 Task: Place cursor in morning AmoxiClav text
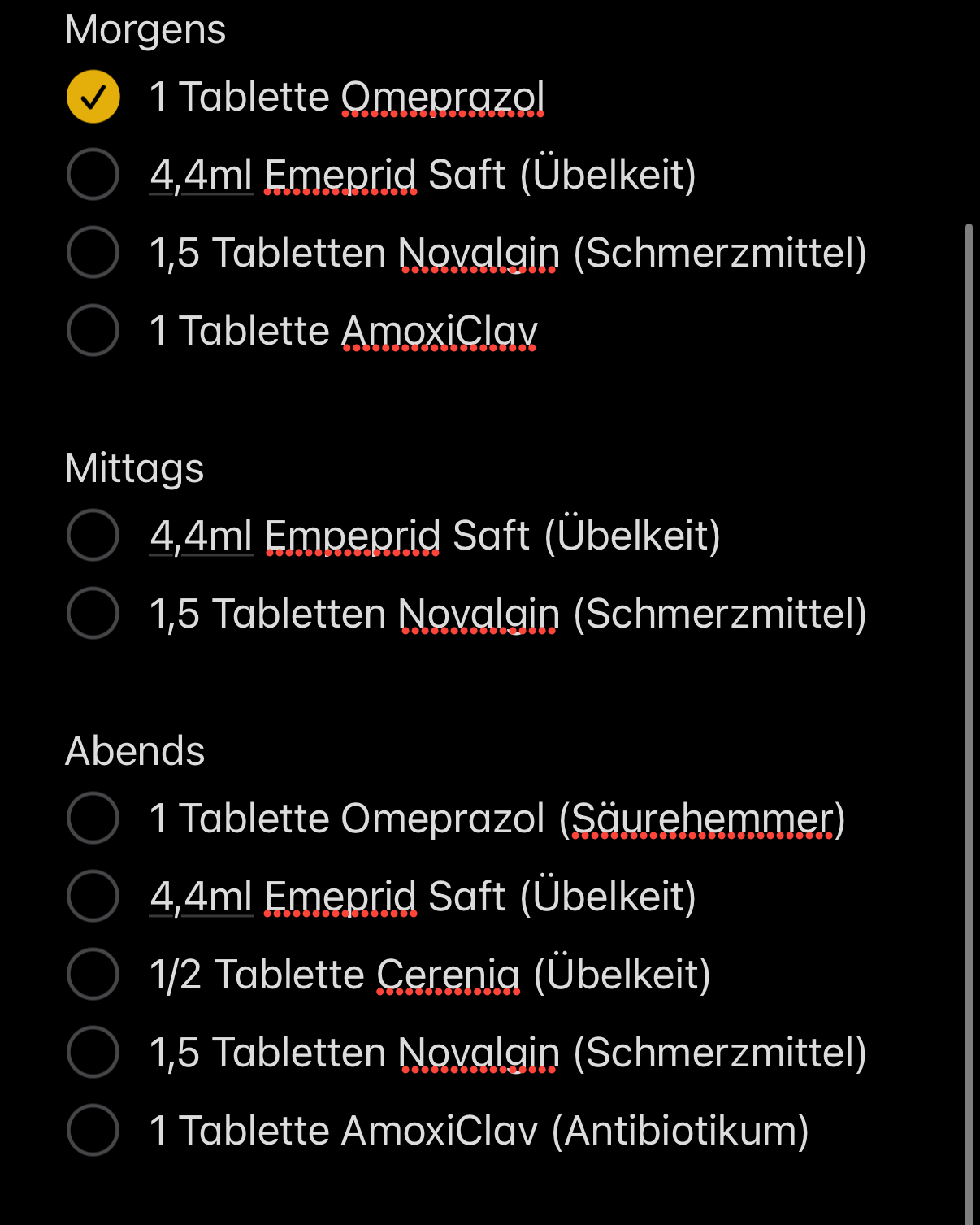tap(440, 331)
